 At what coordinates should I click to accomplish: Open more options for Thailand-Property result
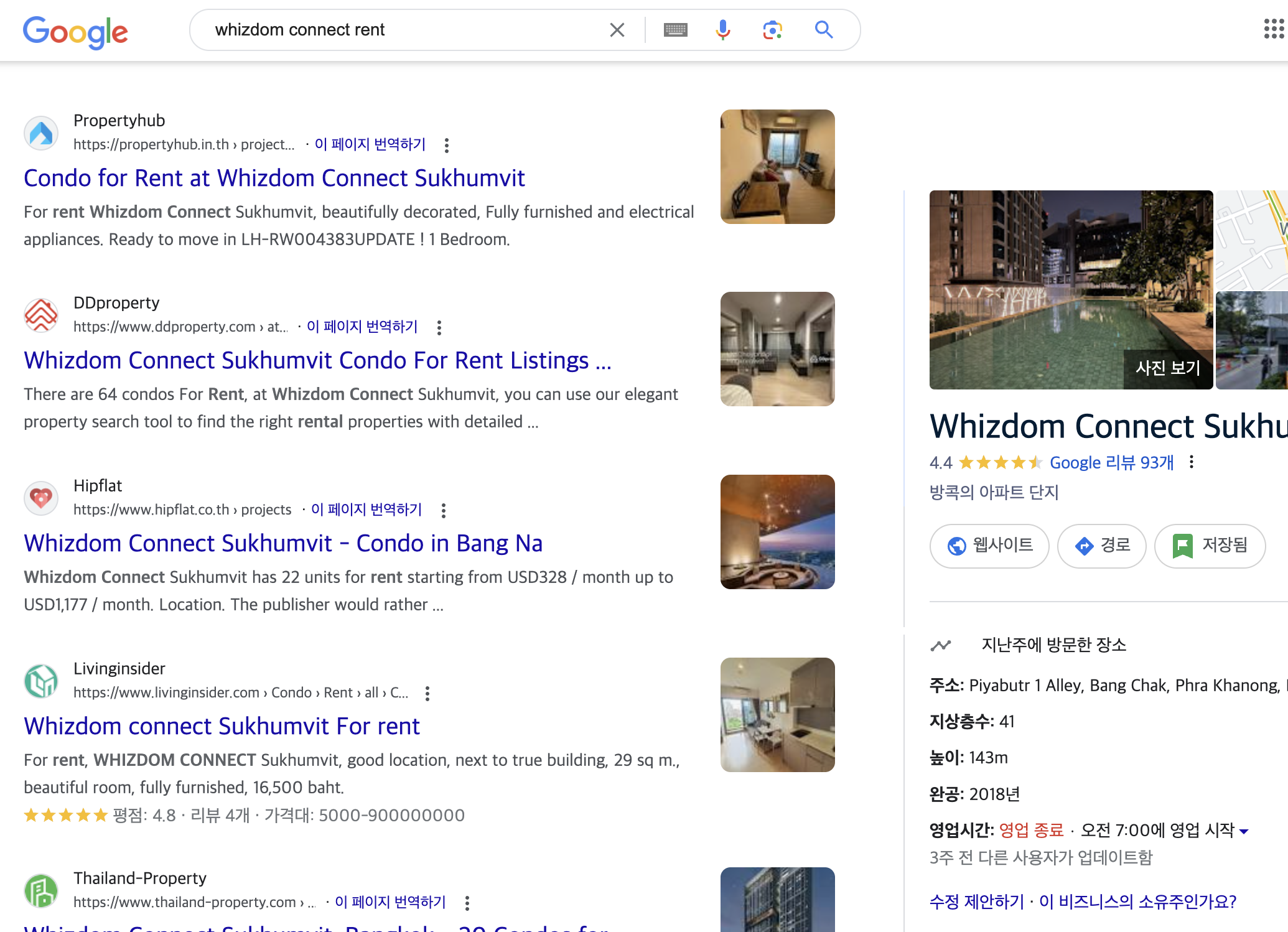pyautogui.click(x=467, y=903)
